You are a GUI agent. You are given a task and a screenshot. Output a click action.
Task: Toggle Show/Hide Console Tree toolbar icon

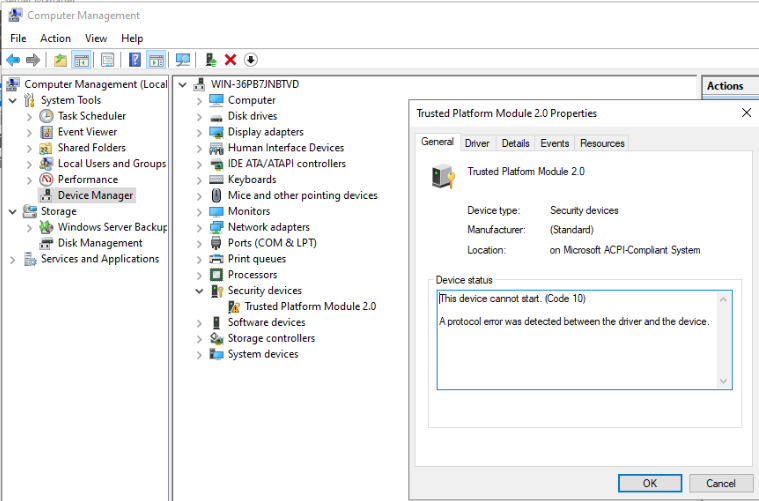pos(81,60)
